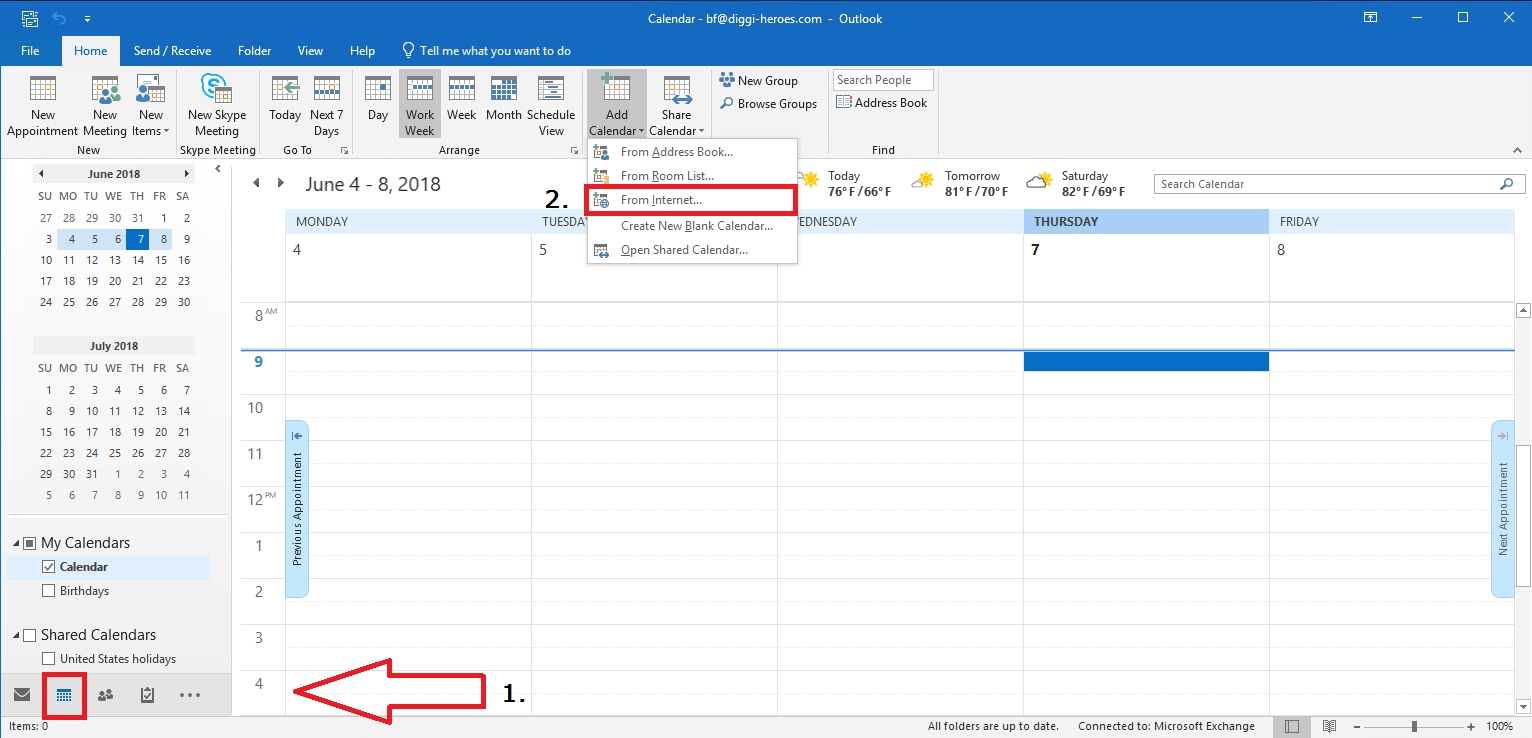Choose From Room List menu entry

point(692,176)
